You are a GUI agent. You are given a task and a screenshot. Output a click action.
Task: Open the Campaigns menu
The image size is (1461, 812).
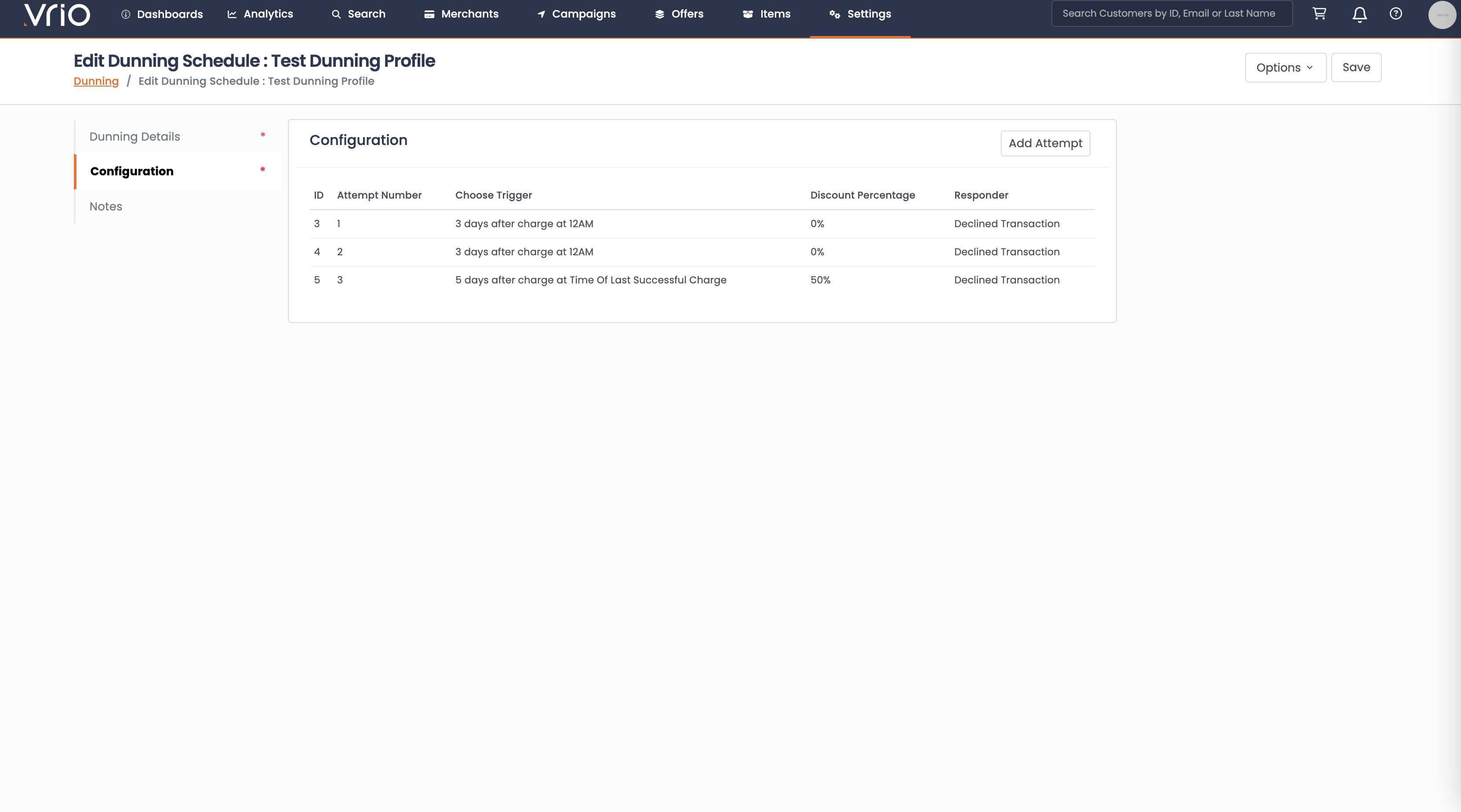(576, 14)
